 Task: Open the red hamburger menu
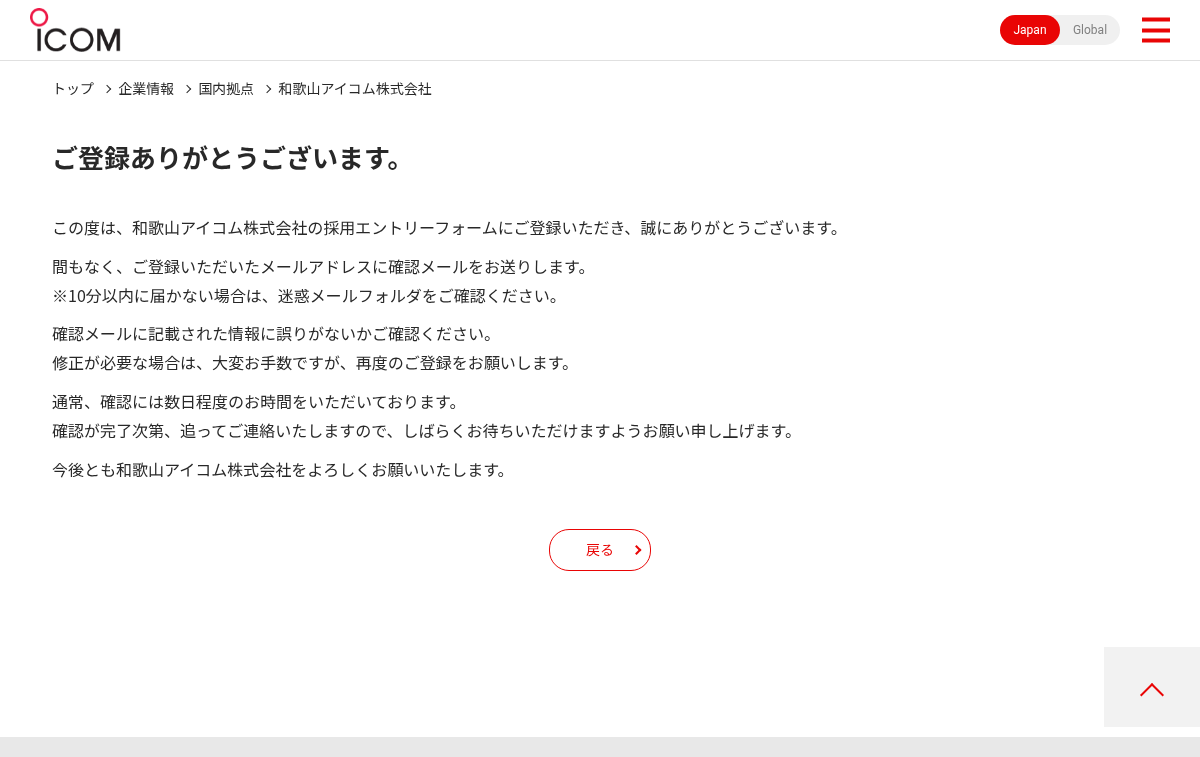pos(1155,30)
